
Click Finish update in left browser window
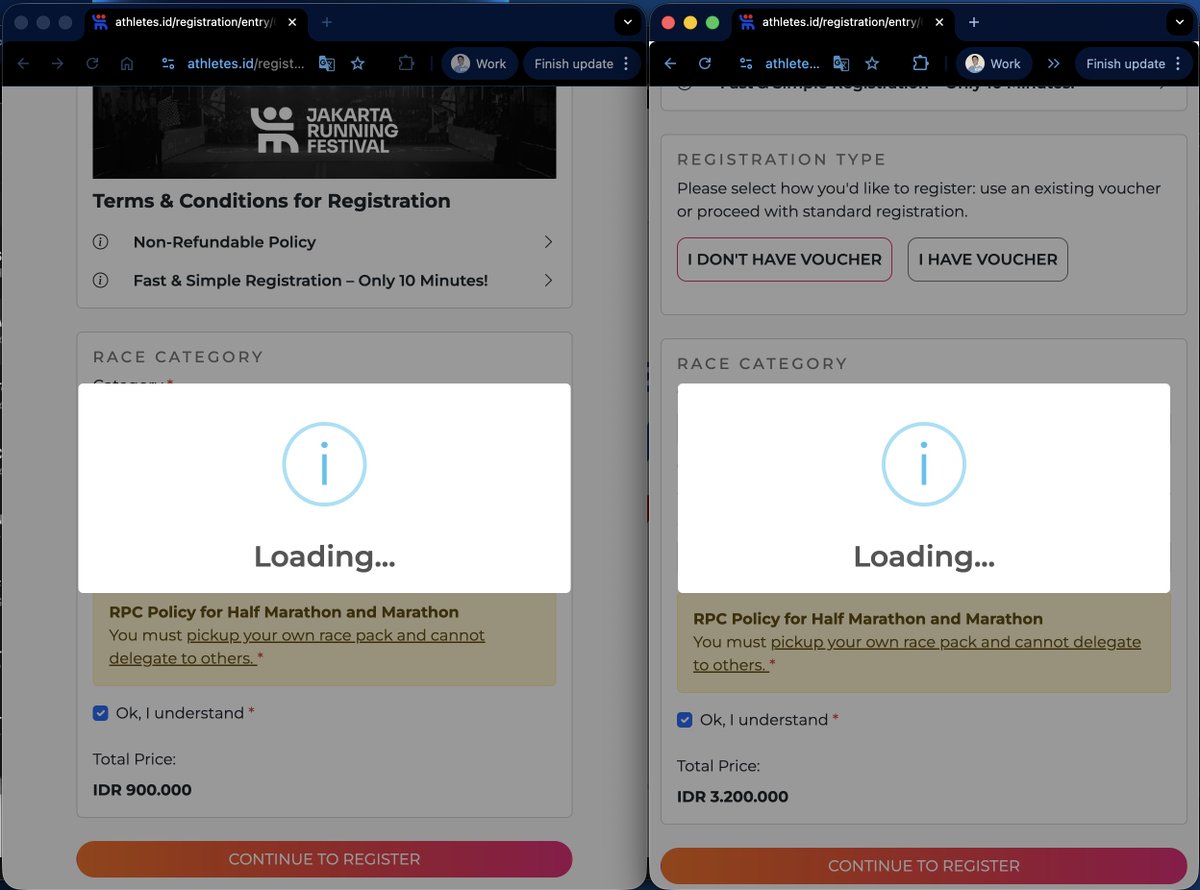click(x=574, y=63)
